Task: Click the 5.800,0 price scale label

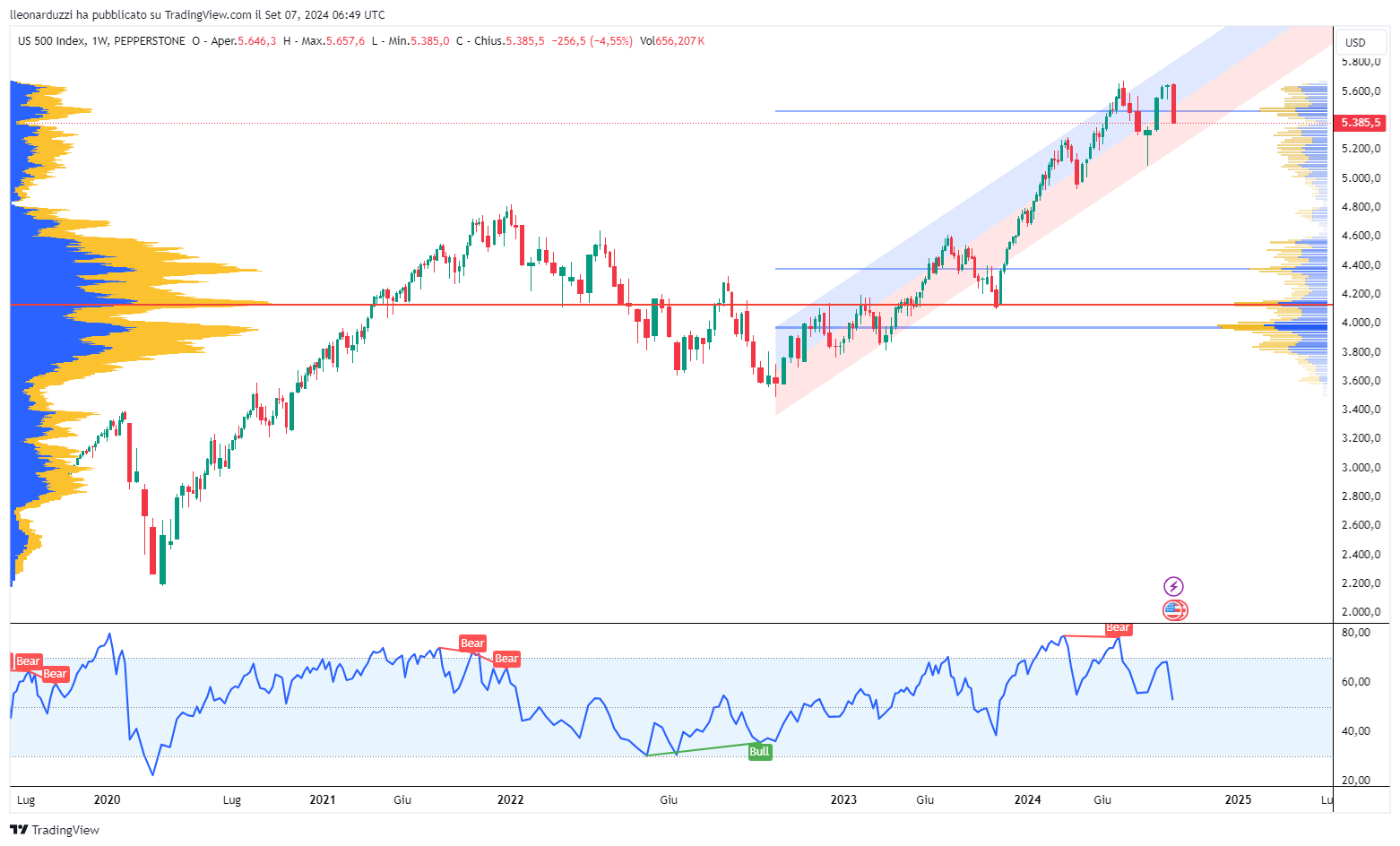Action: (1360, 62)
